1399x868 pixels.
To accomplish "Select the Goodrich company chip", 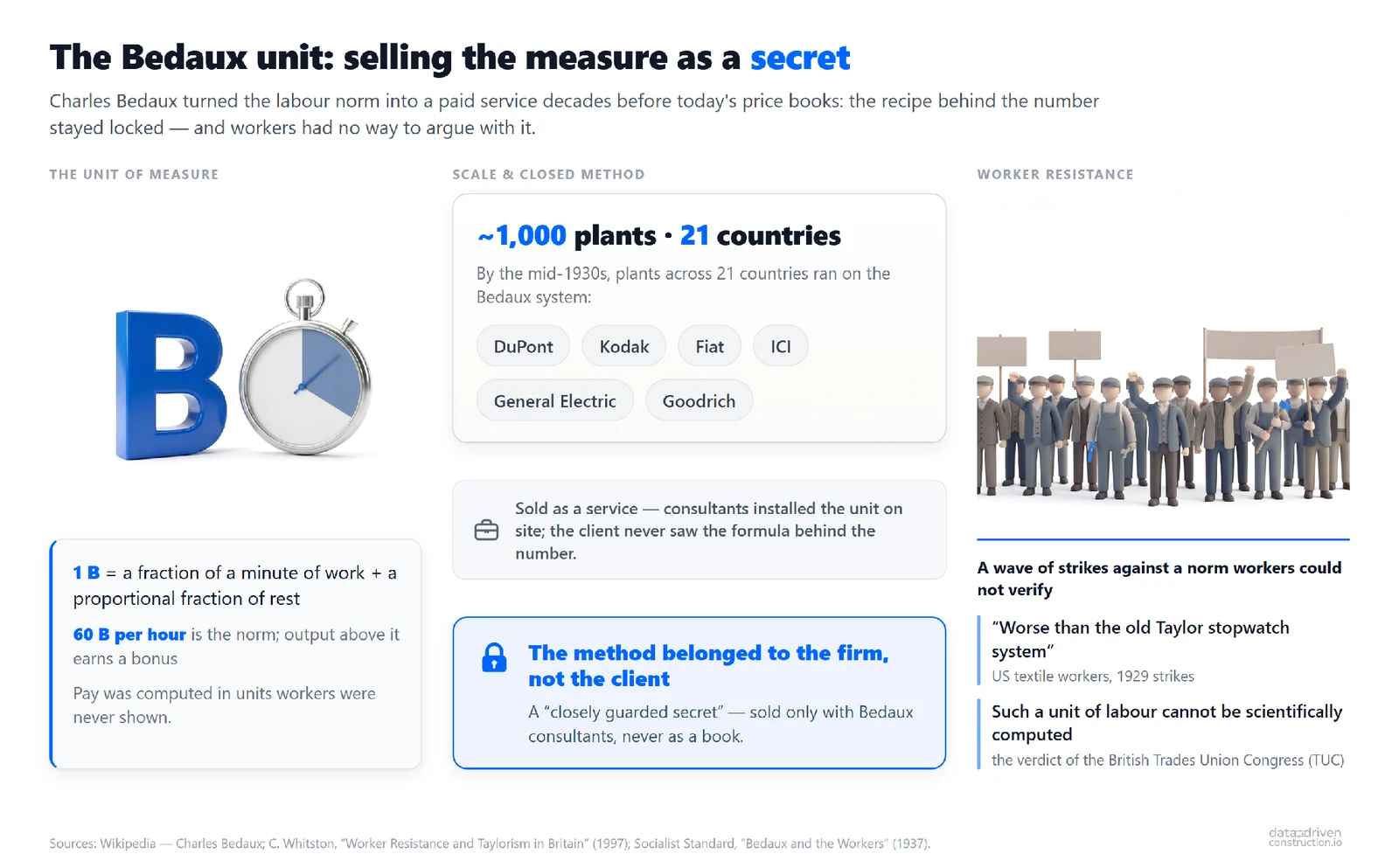I will (x=699, y=400).
